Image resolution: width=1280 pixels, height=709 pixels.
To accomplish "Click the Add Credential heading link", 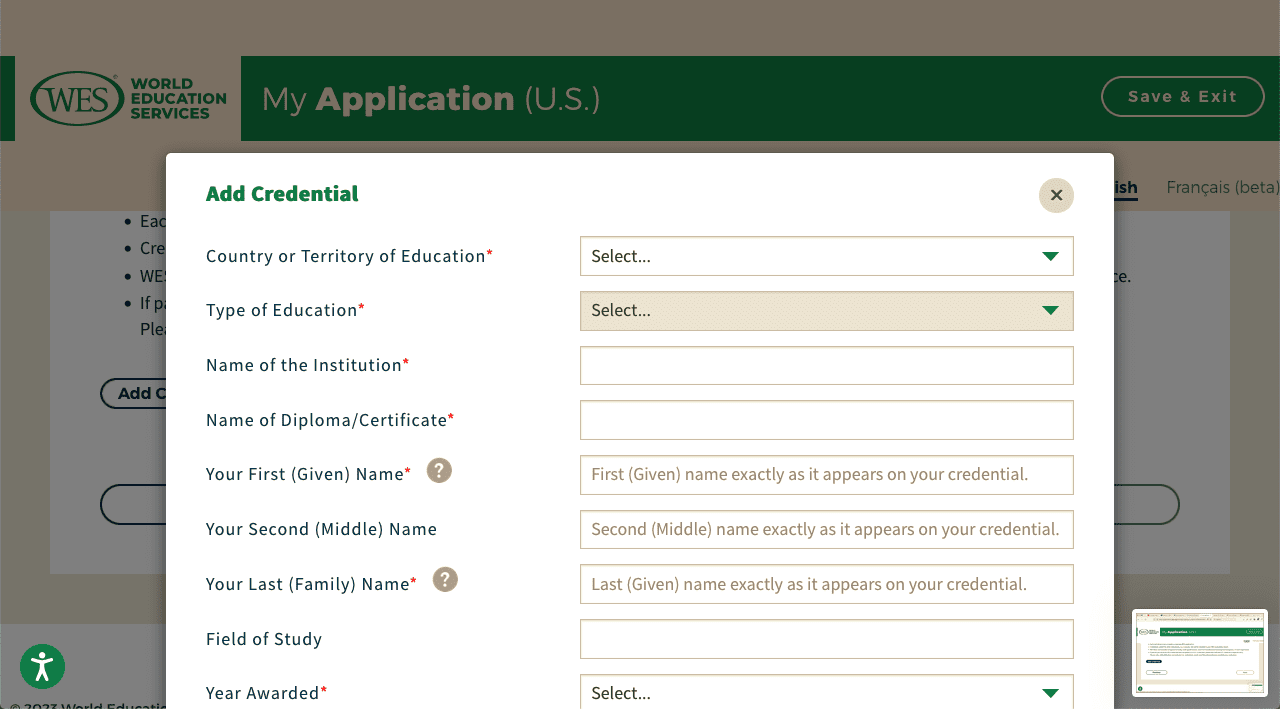I will coord(282,194).
